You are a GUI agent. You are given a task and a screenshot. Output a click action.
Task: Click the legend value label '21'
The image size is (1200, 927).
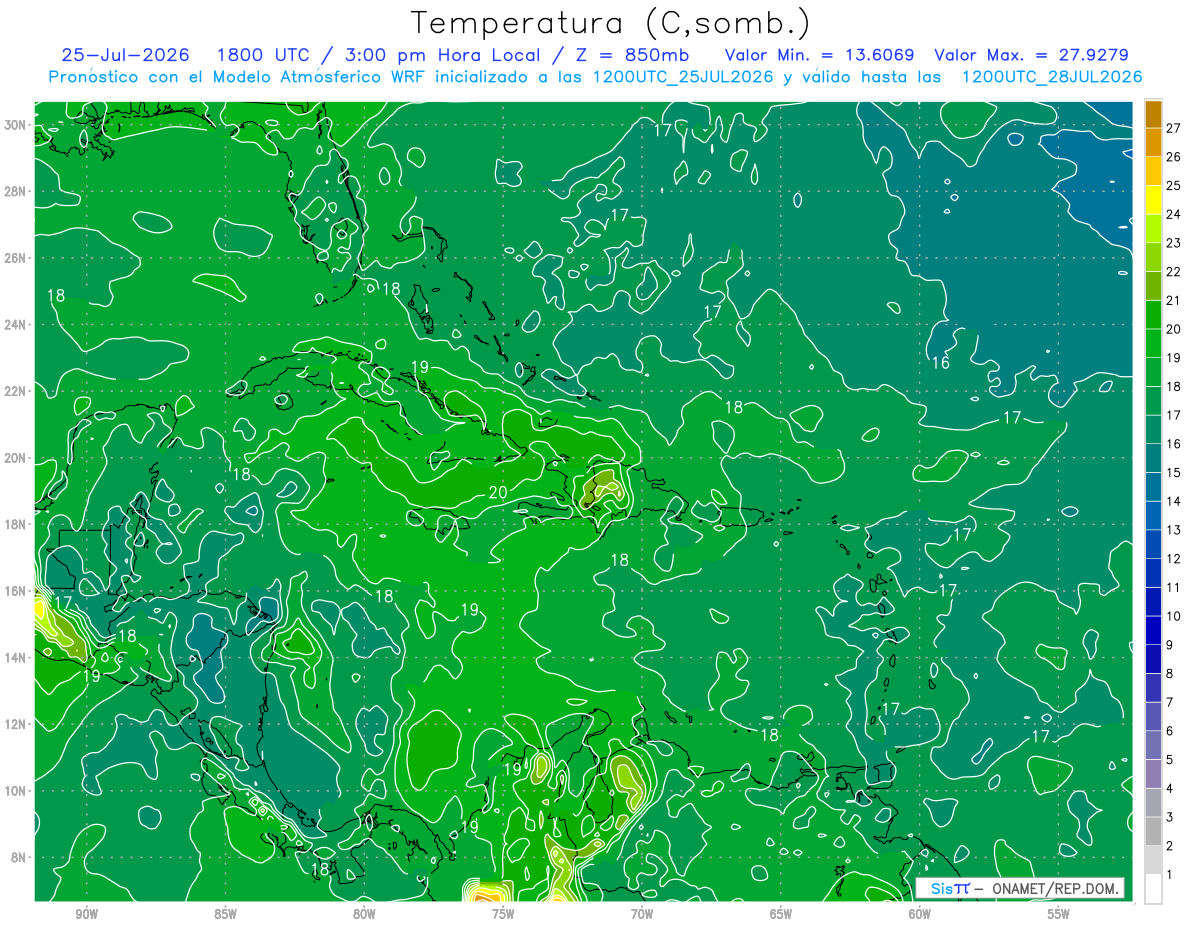coord(1174,300)
